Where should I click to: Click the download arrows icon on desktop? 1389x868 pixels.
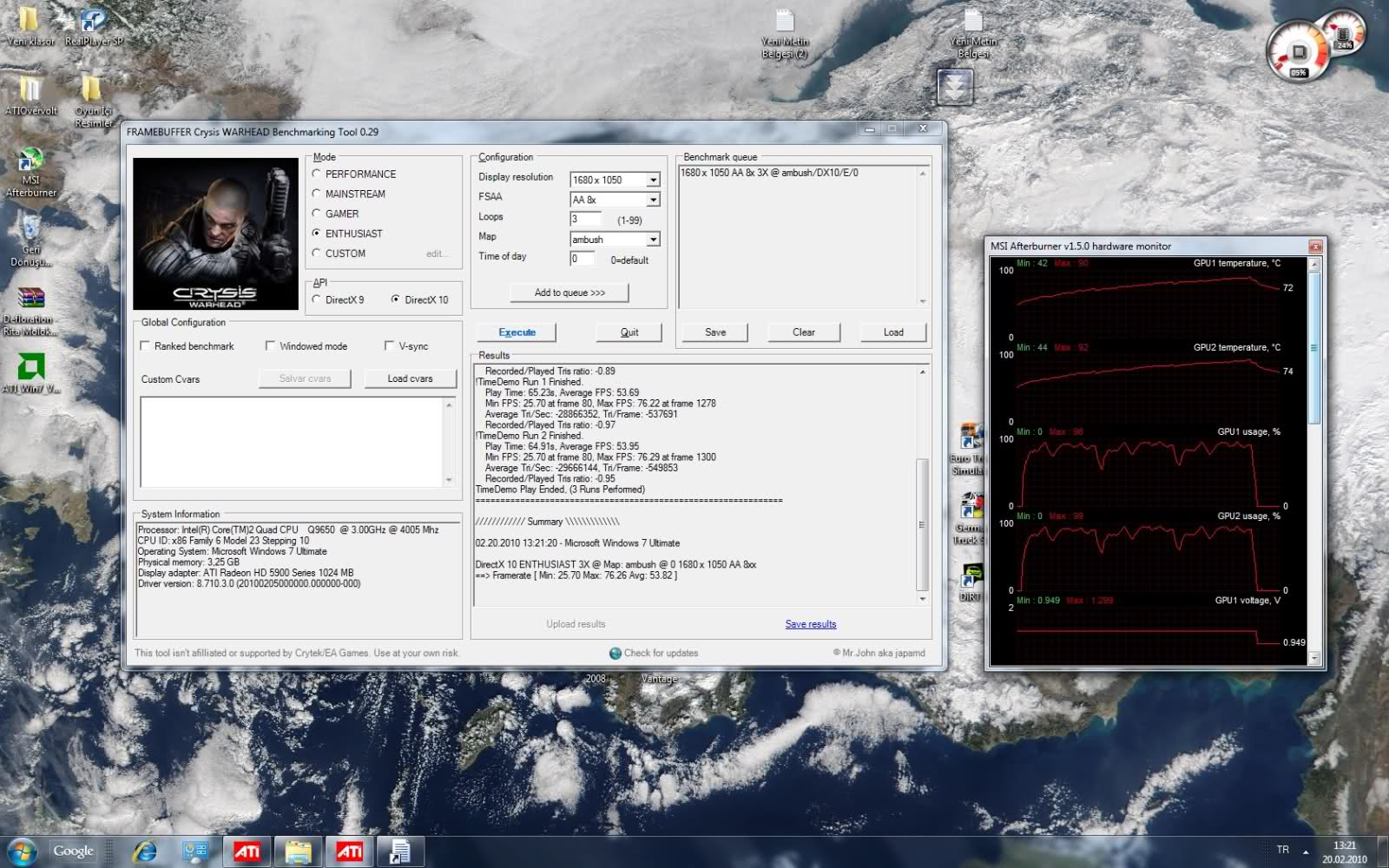(955, 87)
